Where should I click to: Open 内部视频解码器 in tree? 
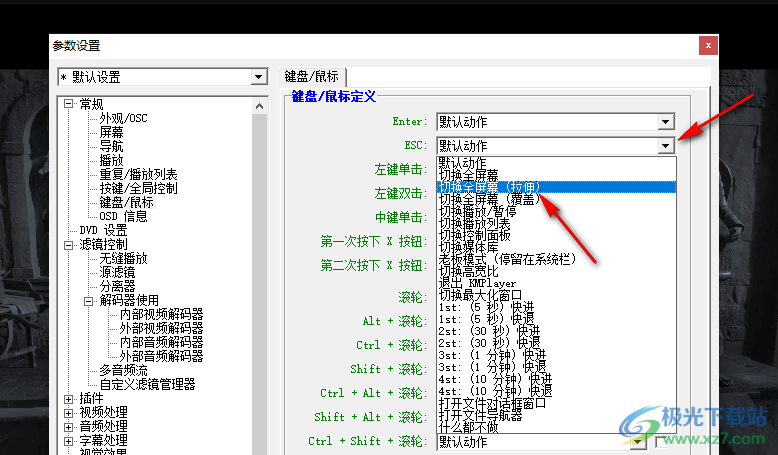[x=161, y=314]
